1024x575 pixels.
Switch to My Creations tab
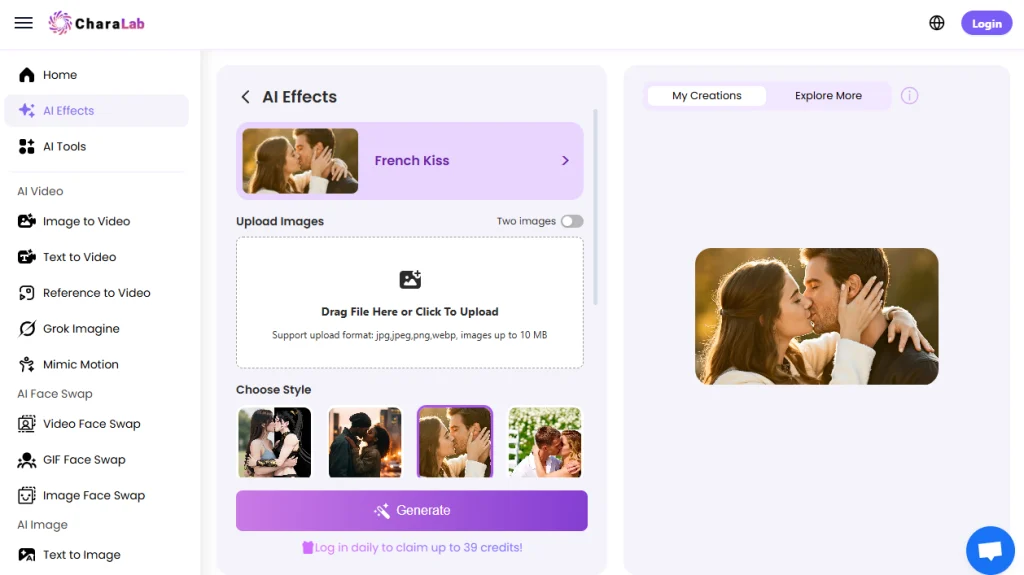click(707, 95)
